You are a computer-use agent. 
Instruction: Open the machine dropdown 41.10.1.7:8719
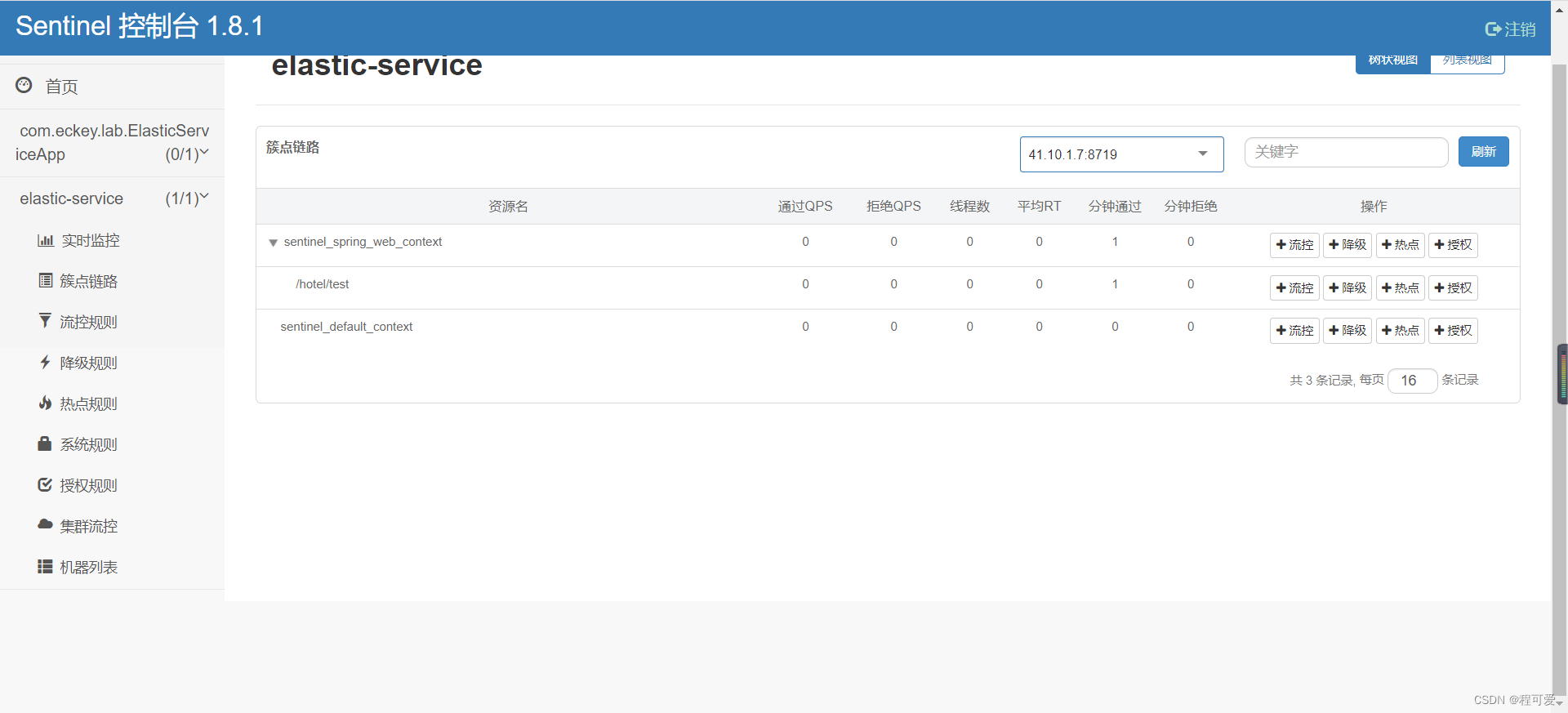[1121, 154]
